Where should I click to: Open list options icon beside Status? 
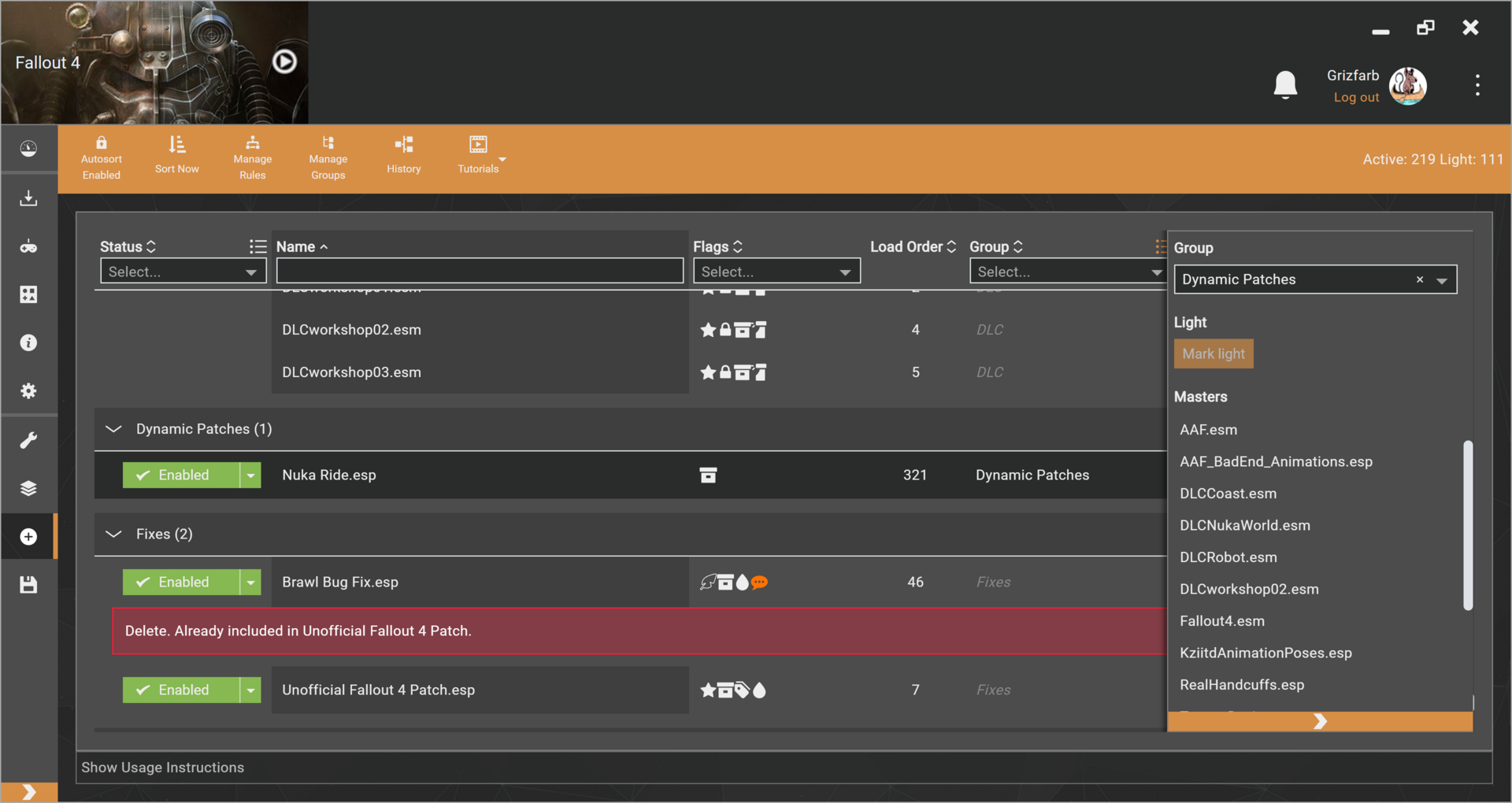tap(258, 246)
